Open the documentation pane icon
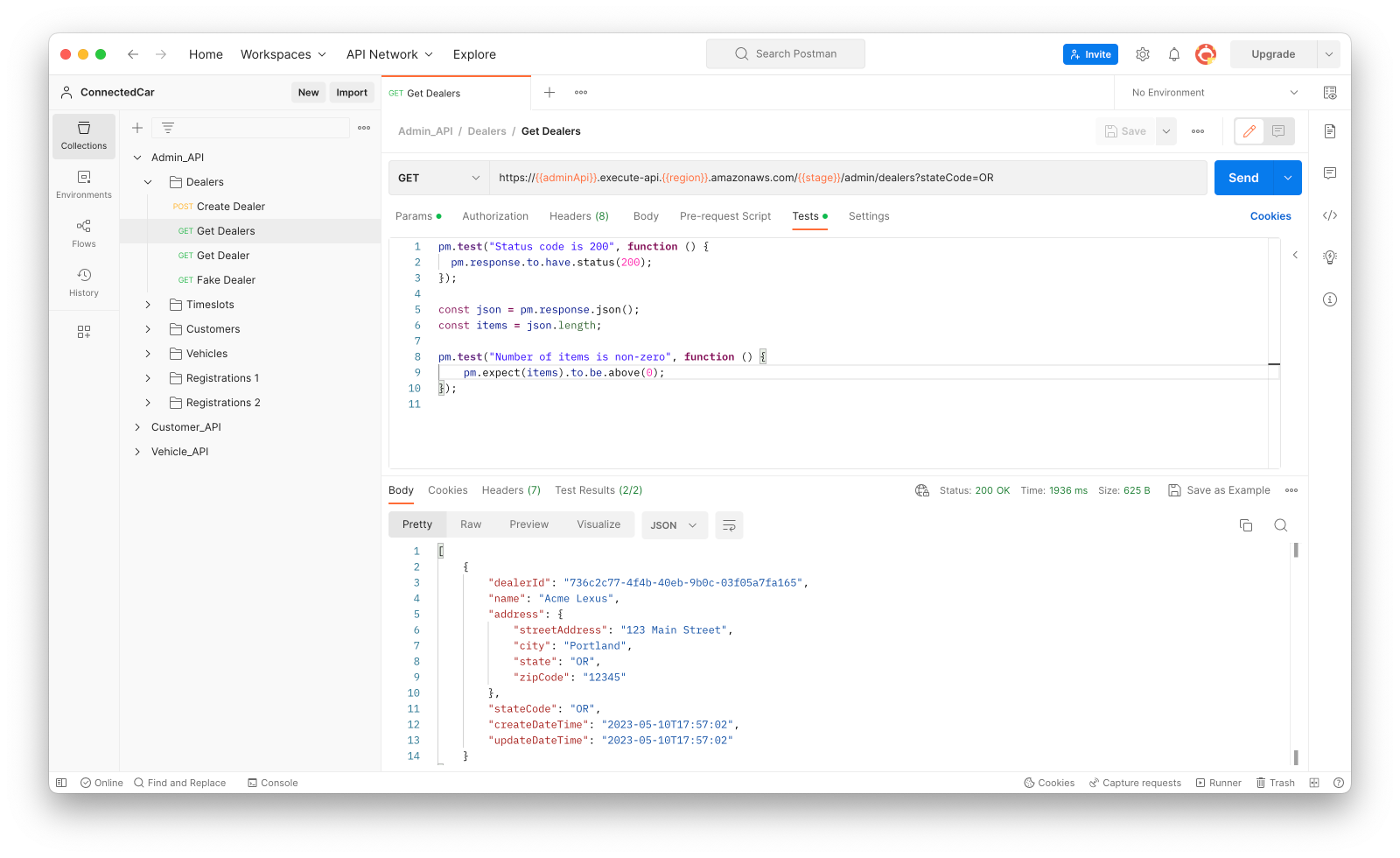The width and height of the screenshot is (1400, 858). click(x=1330, y=131)
